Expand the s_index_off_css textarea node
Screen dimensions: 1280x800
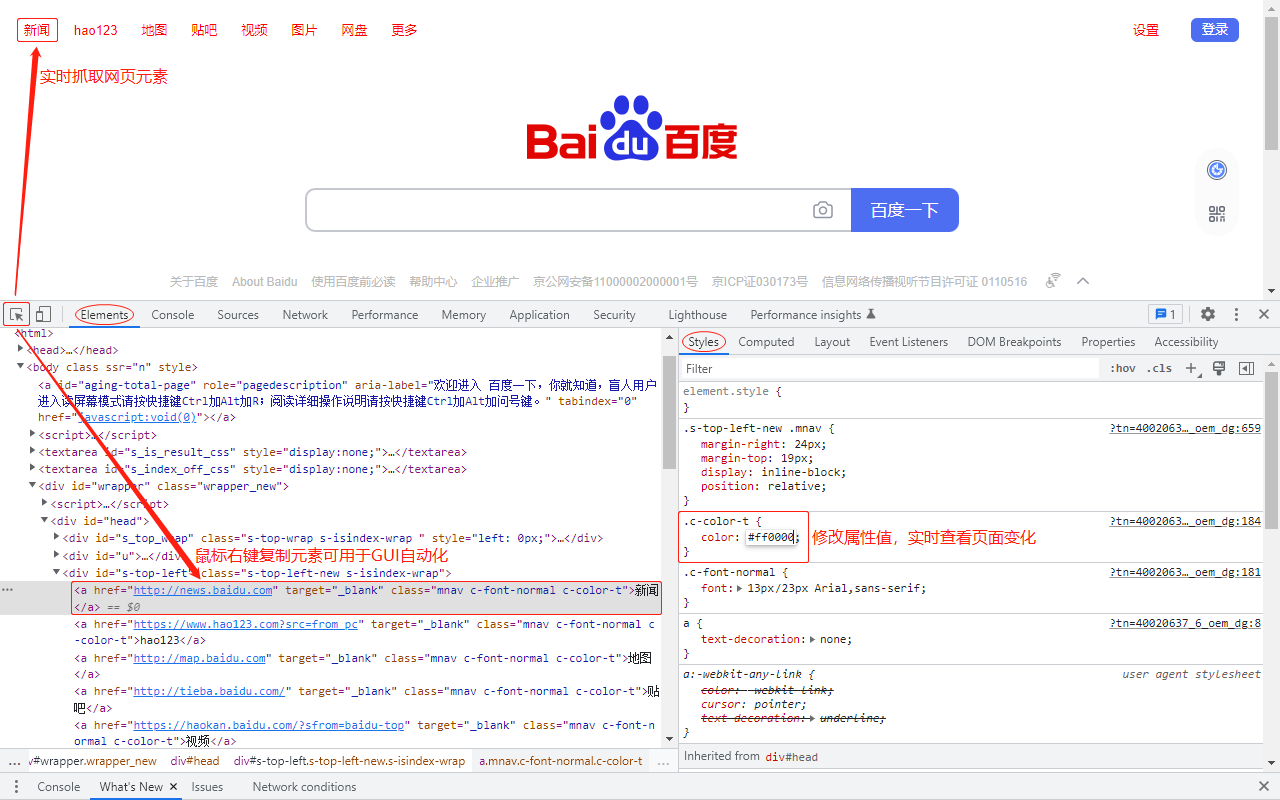click(33, 469)
